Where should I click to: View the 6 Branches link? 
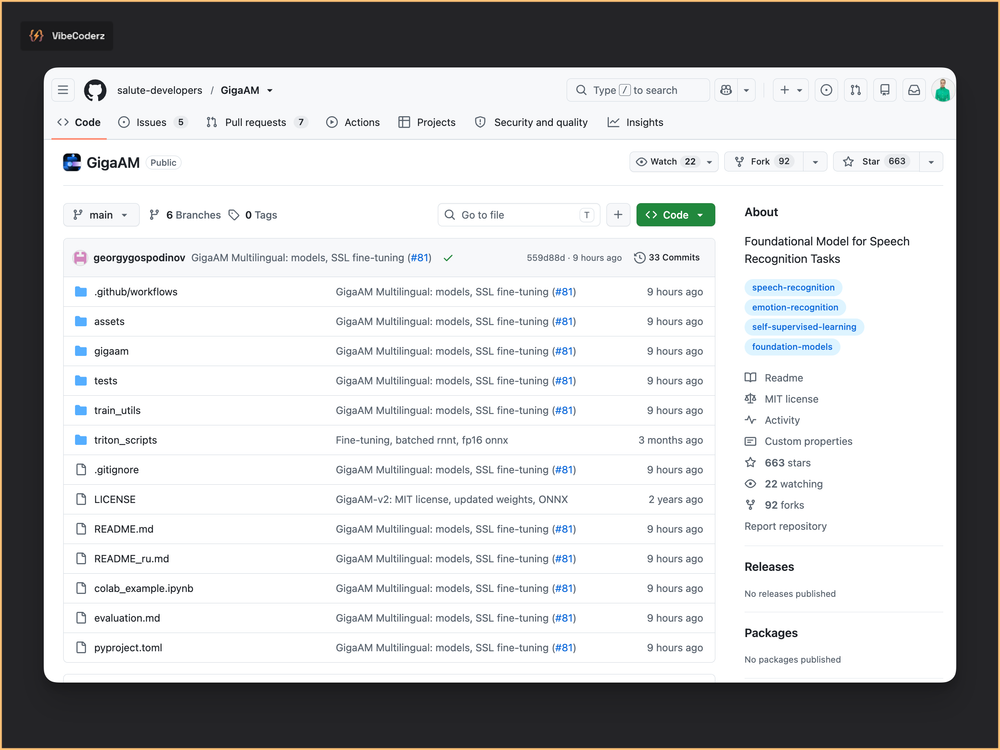click(185, 215)
